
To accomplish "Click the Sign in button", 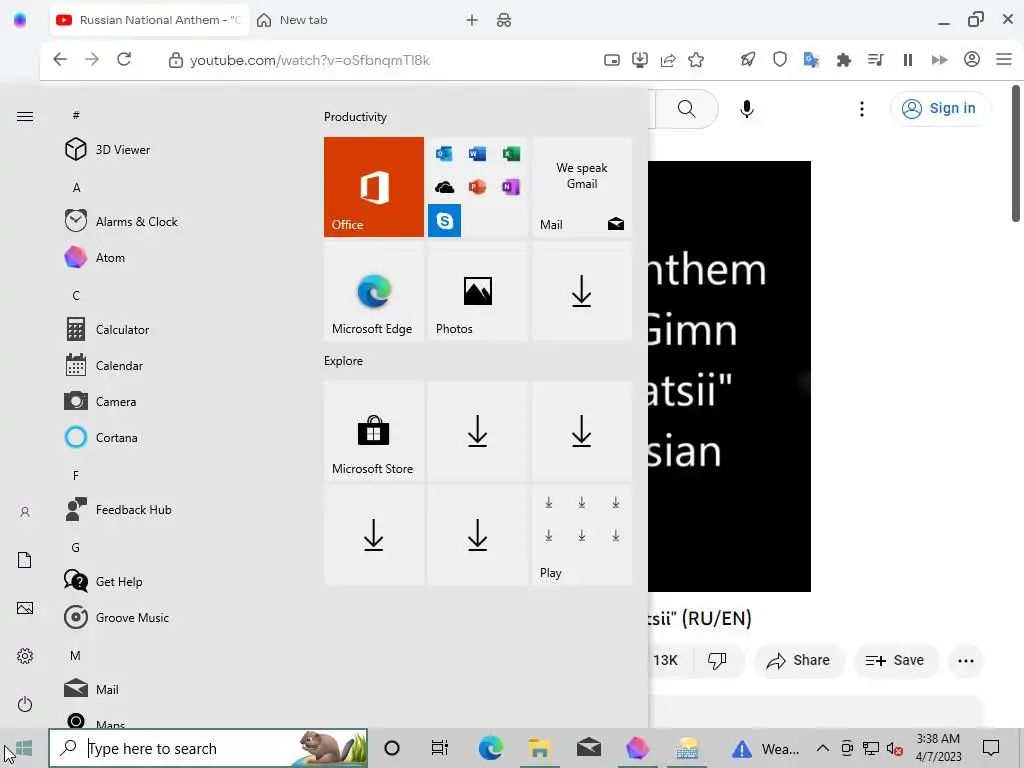I will pos(939,108).
